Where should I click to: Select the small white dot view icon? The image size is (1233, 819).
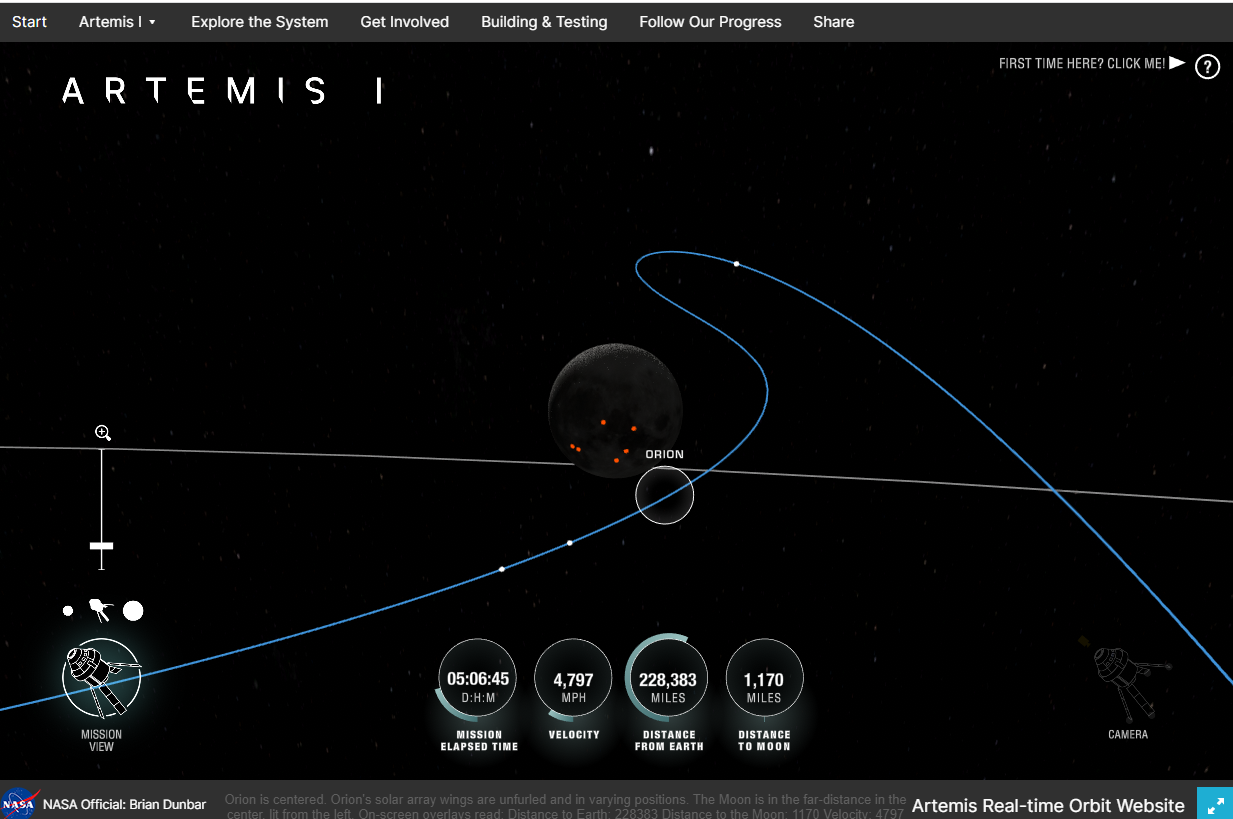click(x=68, y=610)
